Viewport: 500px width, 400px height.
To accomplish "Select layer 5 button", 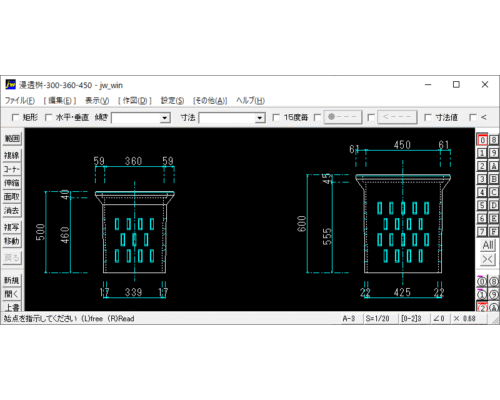I will pos(482,205).
